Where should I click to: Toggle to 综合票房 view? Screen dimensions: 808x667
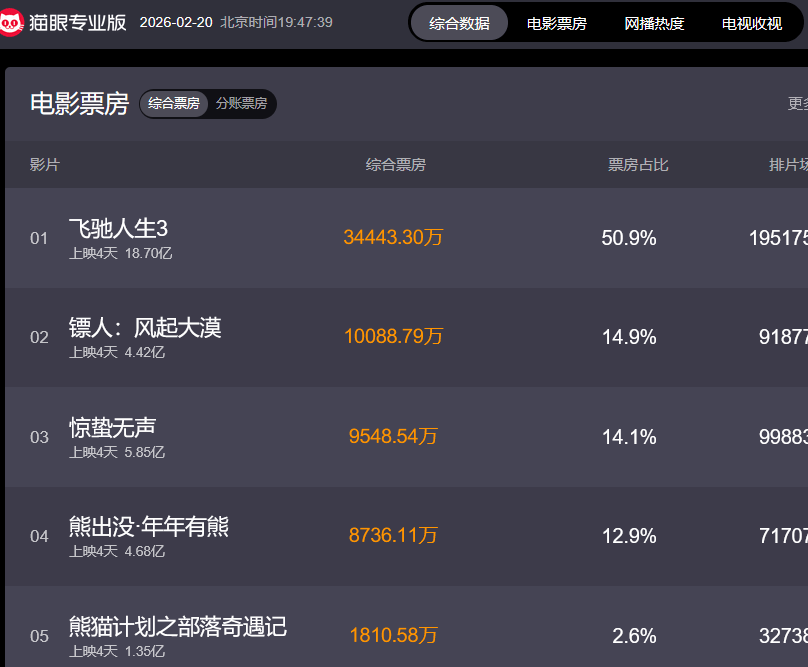tap(174, 103)
